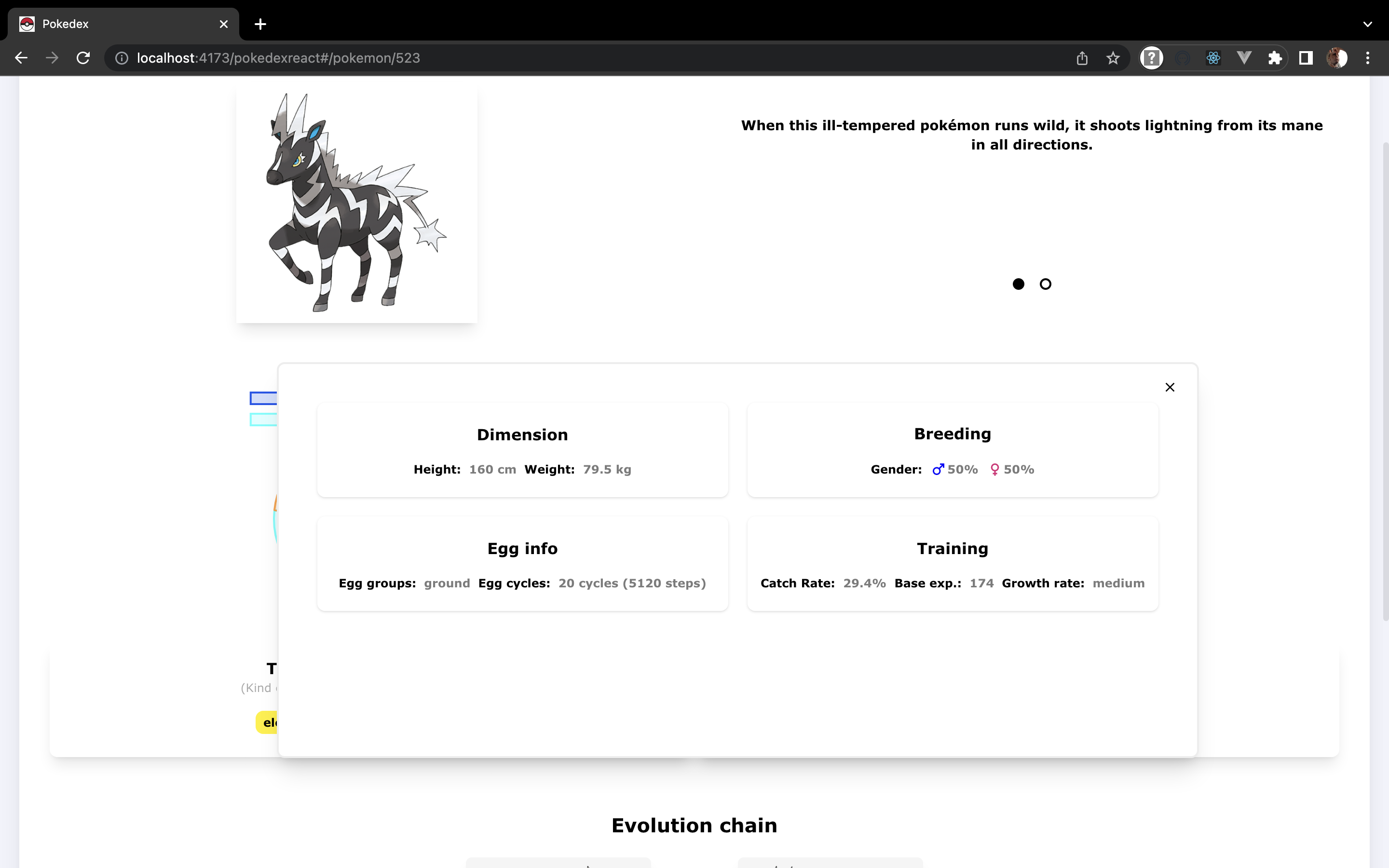Click the site information icon in the address bar
This screenshot has height=868, width=1389.
click(122, 58)
